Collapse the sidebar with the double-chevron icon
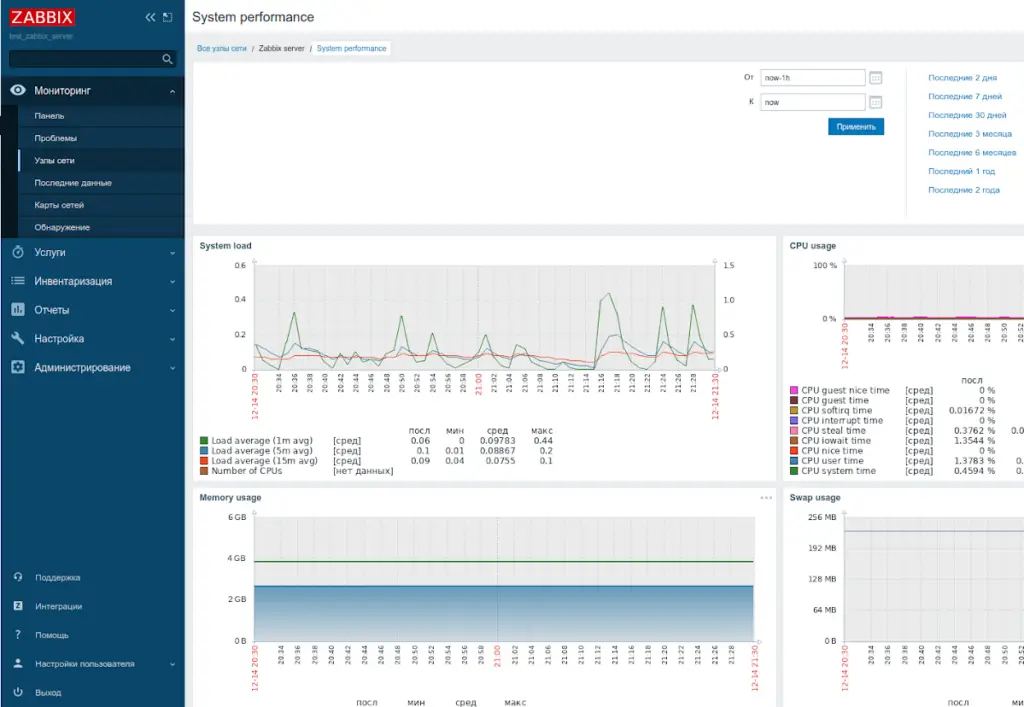Viewport: 1024px width, 707px height. (x=150, y=18)
